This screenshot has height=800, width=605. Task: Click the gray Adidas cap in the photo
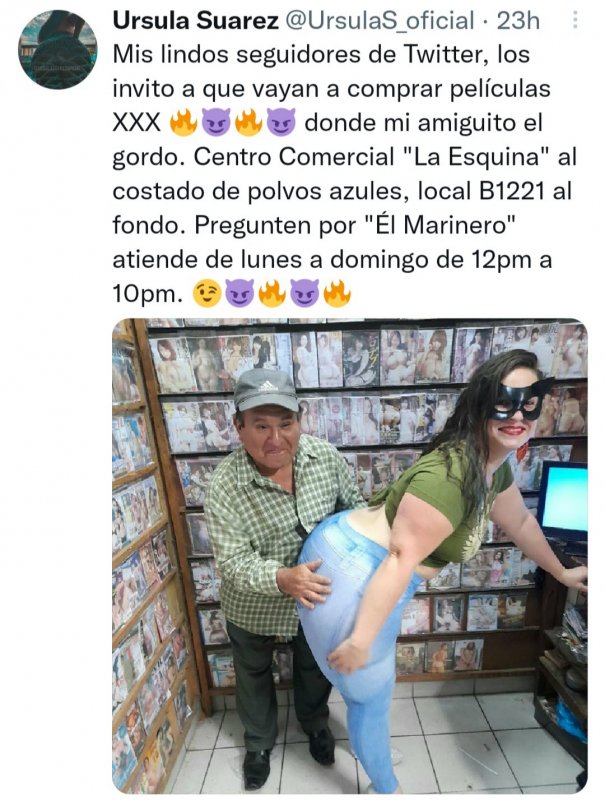[x=266, y=389]
